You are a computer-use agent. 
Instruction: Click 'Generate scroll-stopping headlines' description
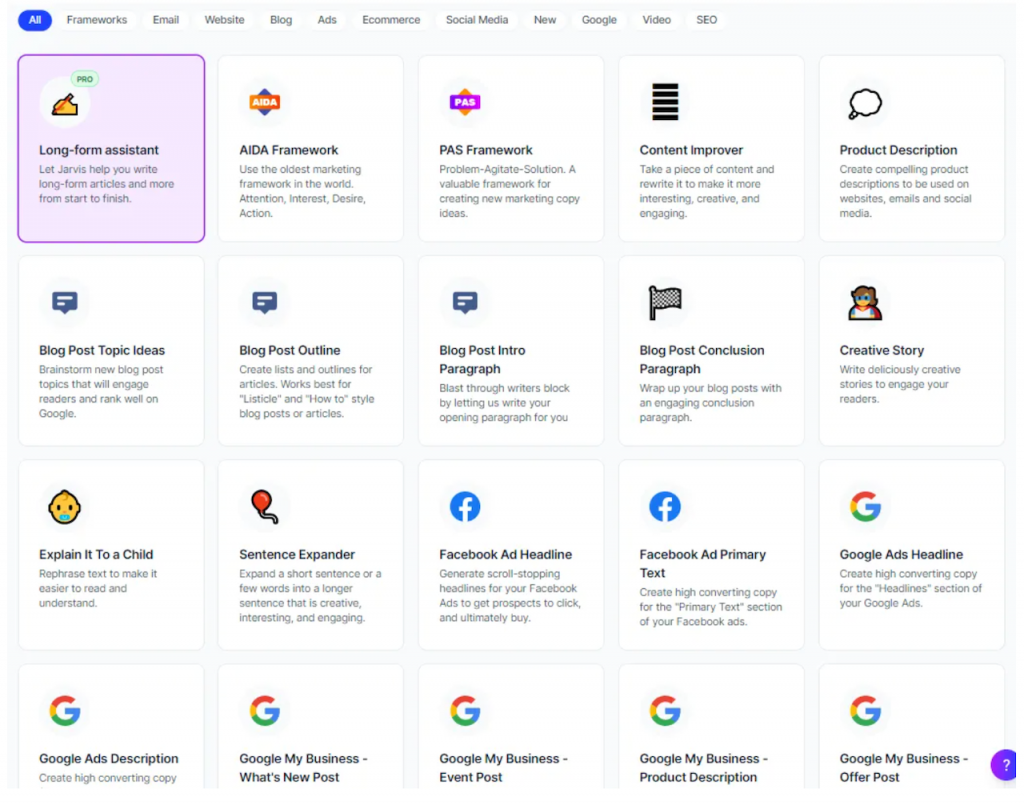(x=510, y=595)
